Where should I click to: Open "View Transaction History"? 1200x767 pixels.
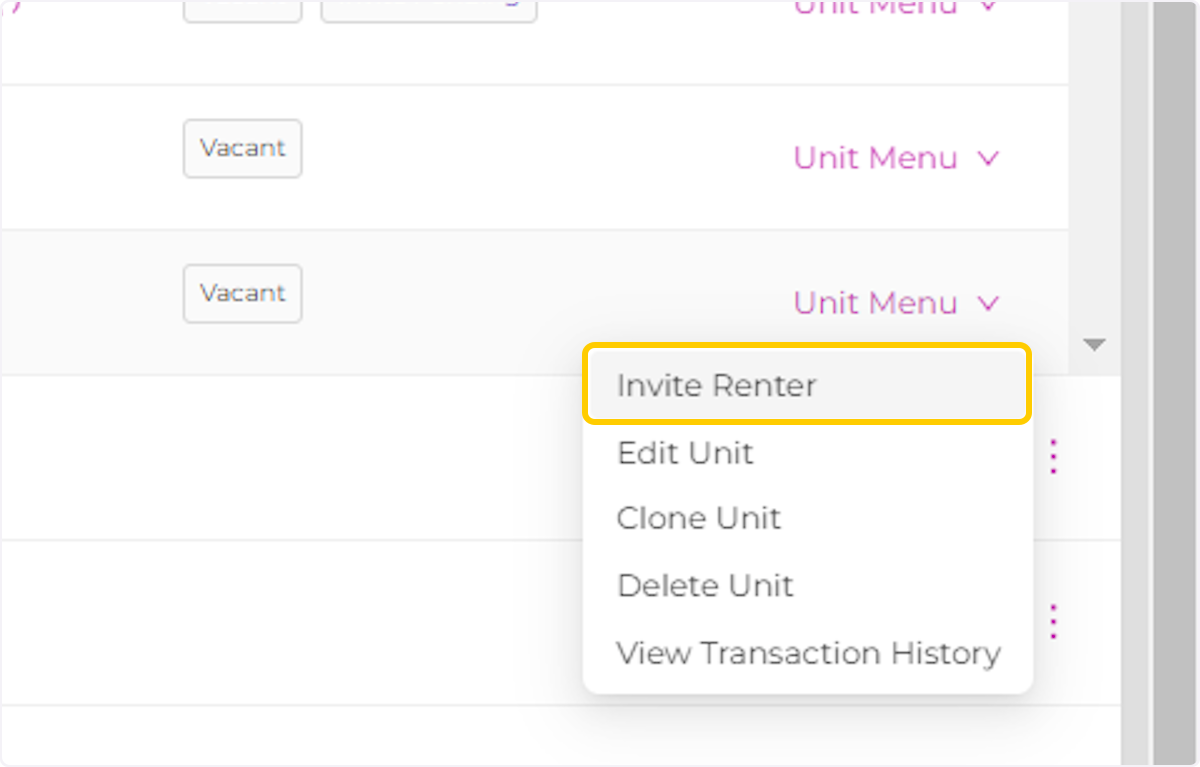(x=808, y=653)
